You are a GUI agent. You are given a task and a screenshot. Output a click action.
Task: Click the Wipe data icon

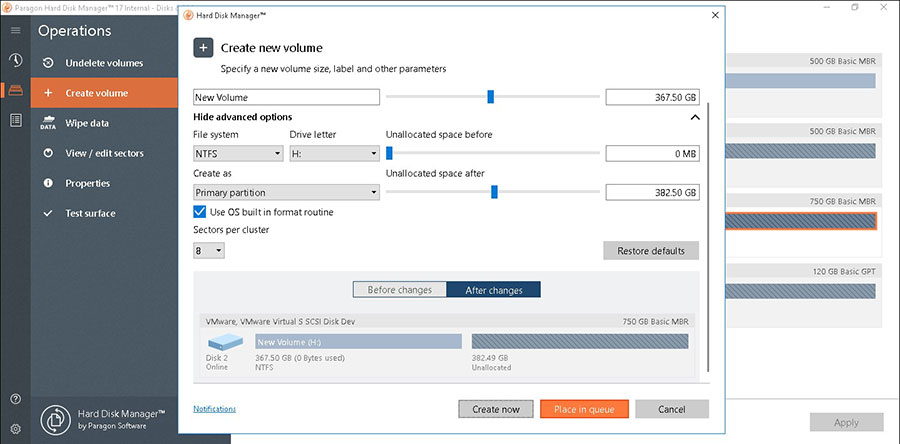pos(48,123)
